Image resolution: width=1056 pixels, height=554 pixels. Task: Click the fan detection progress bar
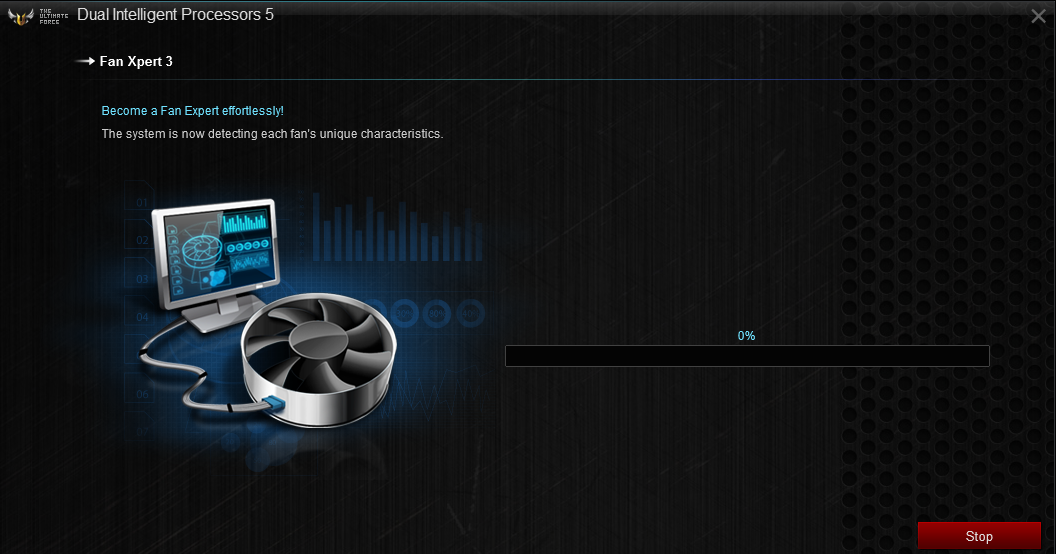pyautogui.click(x=747, y=356)
